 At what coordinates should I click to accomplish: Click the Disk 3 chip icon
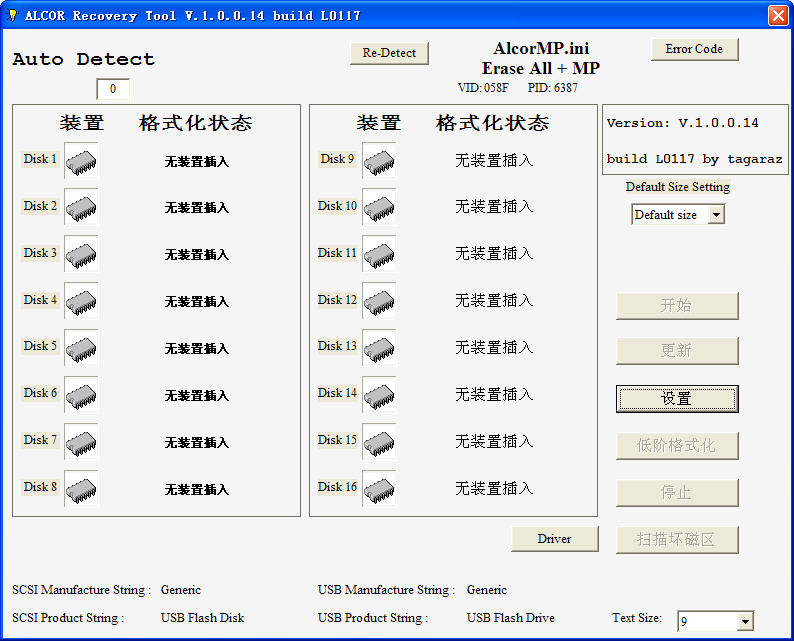(81, 254)
